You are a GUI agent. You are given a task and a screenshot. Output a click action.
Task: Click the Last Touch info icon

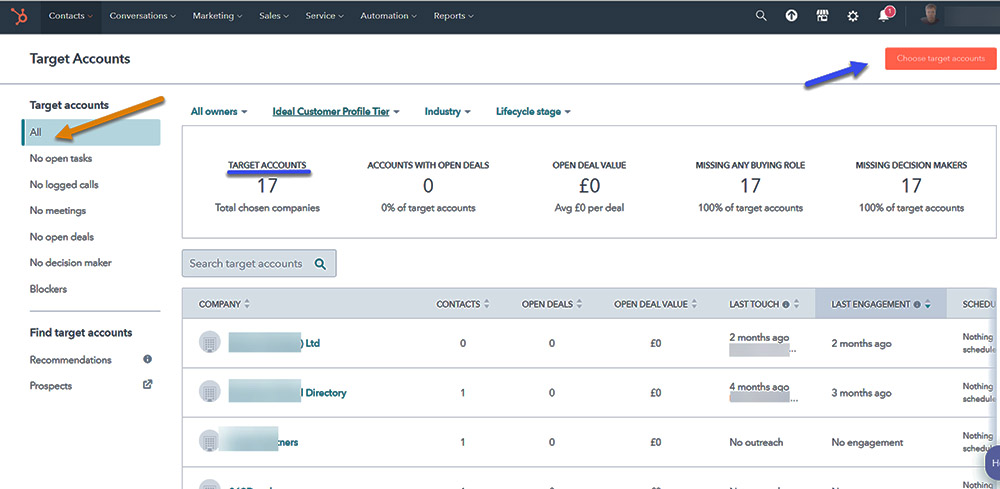click(x=785, y=305)
